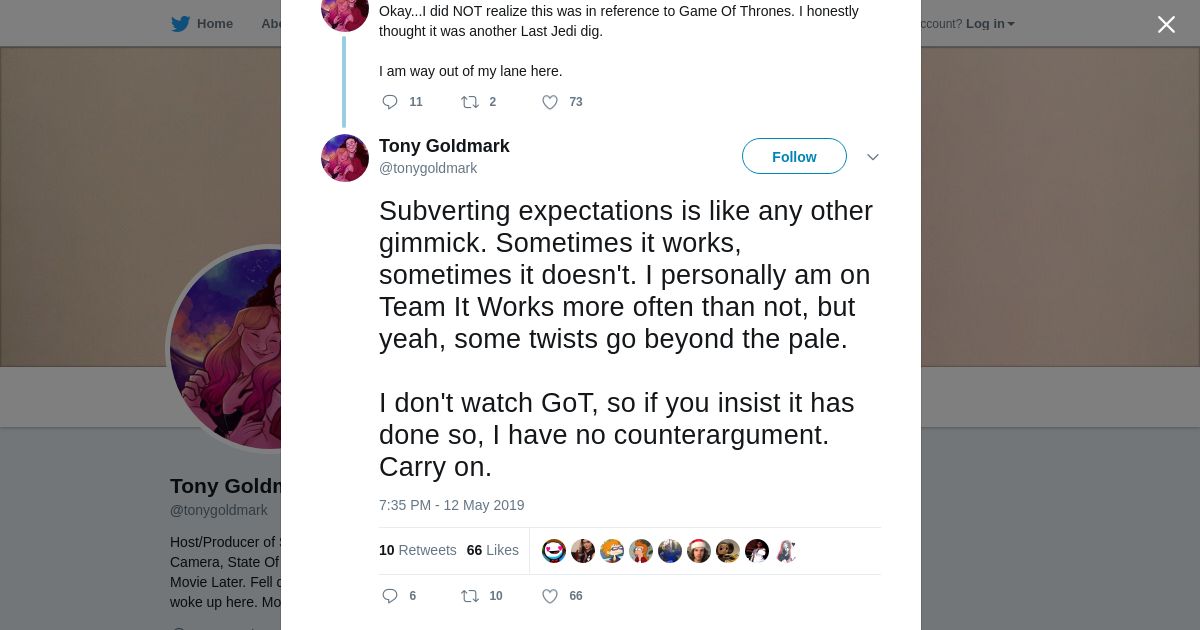Reply to the main tweet
This screenshot has height=630, width=1200.
click(x=390, y=596)
